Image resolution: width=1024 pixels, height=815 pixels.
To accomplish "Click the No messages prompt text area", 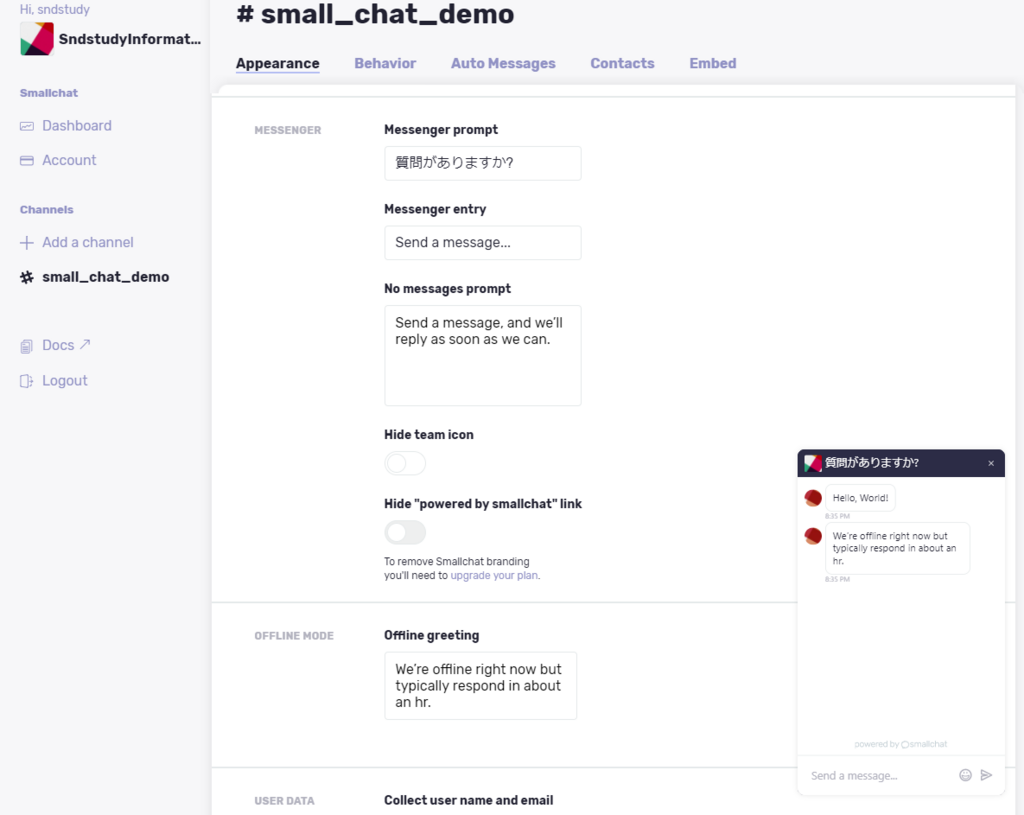I will click(483, 356).
